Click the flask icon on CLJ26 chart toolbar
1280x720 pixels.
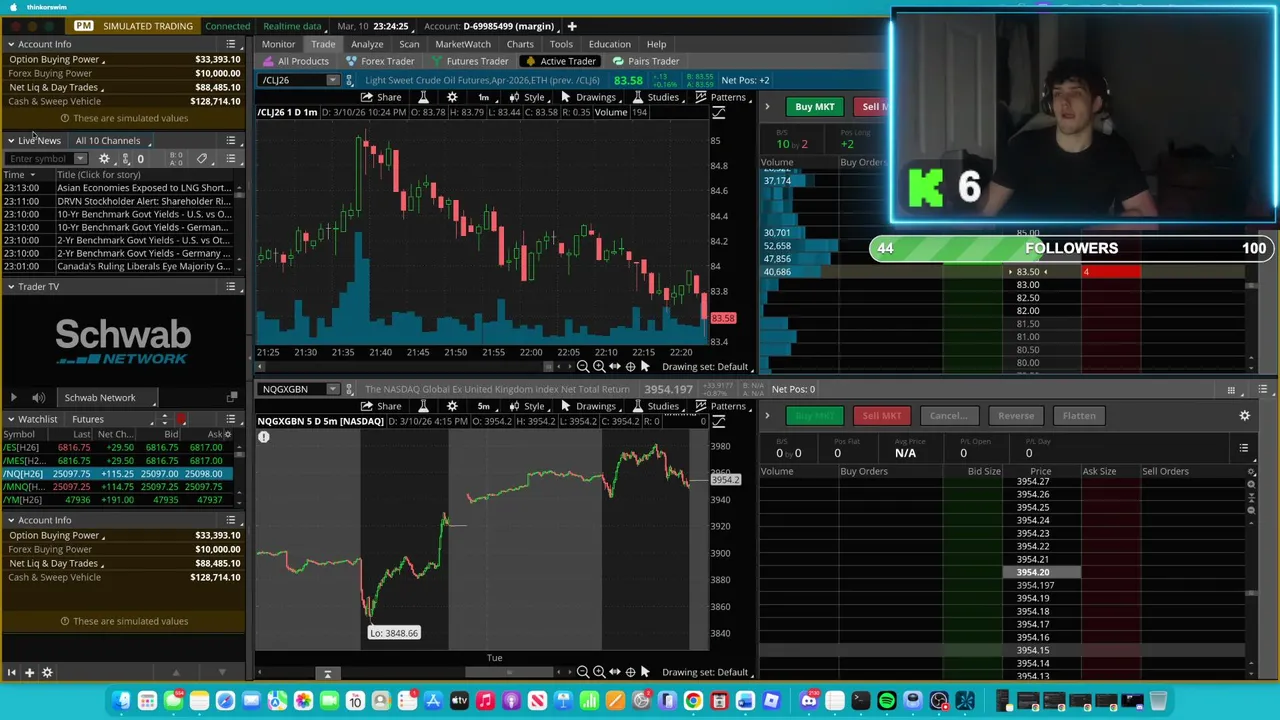coord(423,97)
